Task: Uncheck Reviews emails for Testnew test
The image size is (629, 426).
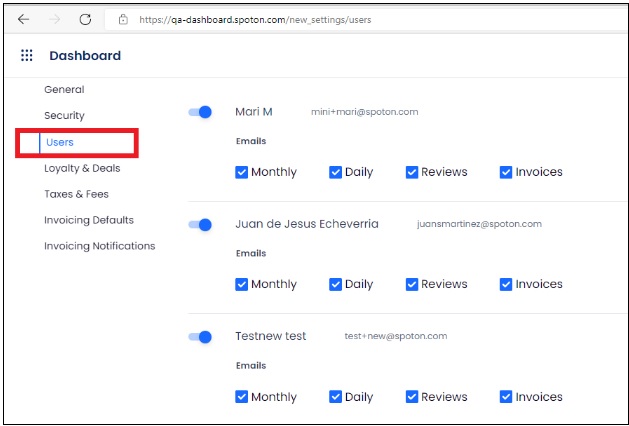Action: click(x=412, y=397)
